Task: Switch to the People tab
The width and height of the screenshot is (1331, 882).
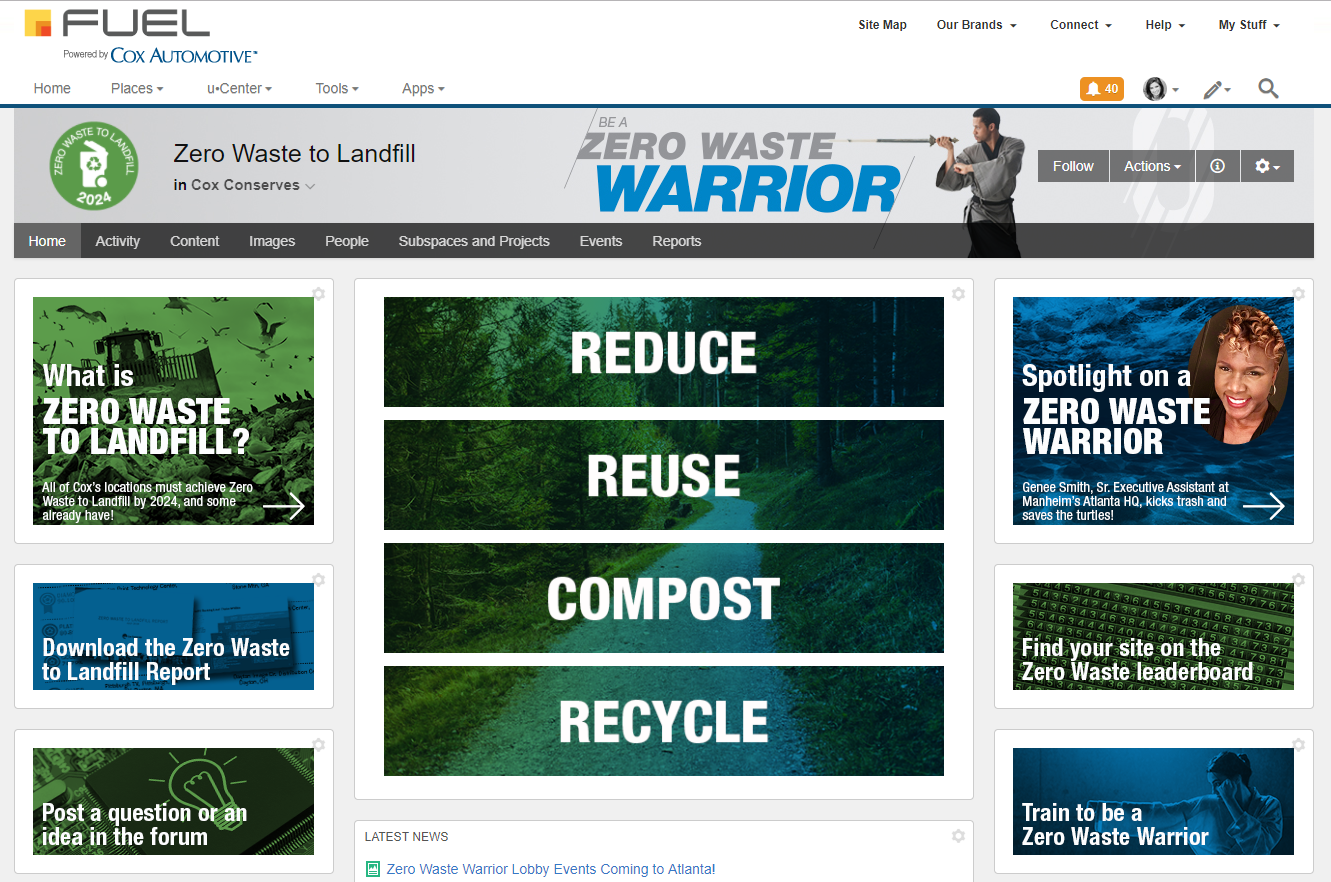Action: [x=347, y=241]
